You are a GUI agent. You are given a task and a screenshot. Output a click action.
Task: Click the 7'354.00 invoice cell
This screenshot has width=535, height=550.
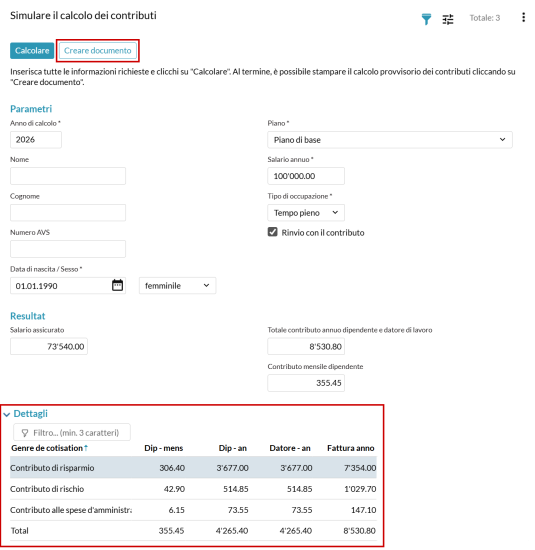(360, 468)
